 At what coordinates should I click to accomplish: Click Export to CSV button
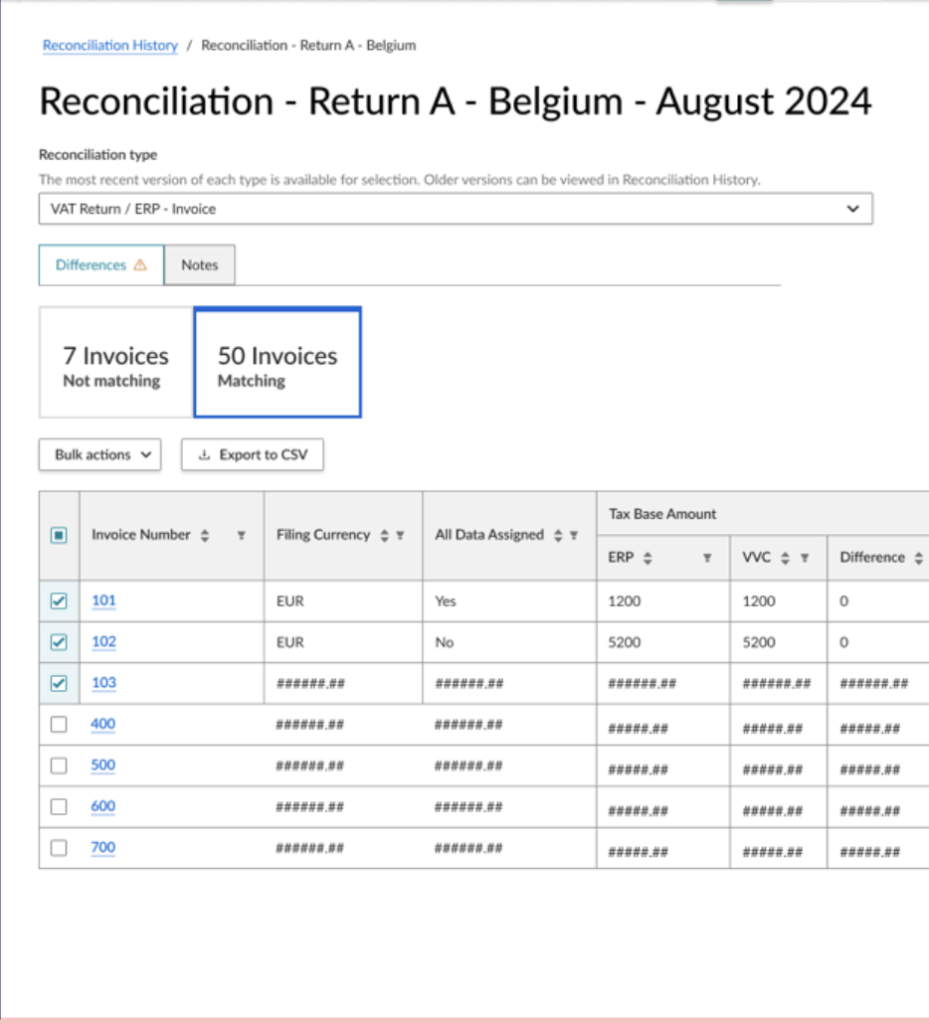(x=253, y=455)
